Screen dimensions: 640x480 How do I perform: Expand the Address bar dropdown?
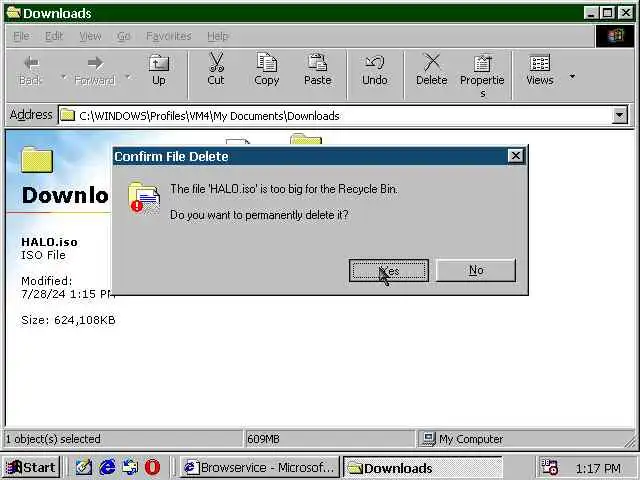coord(620,116)
